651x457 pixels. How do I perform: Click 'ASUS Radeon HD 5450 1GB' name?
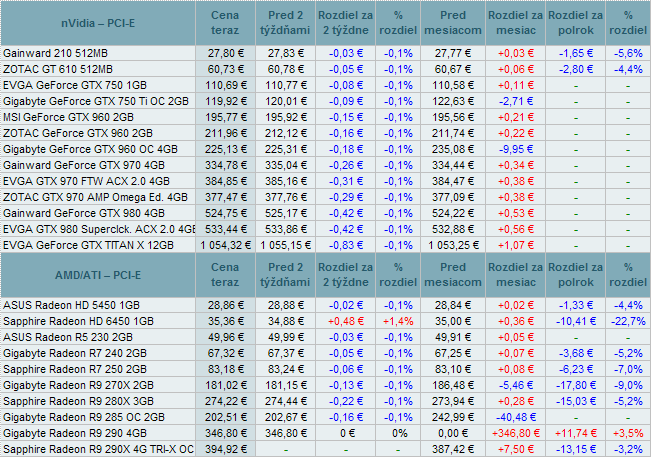pyautogui.click(x=71, y=305)
